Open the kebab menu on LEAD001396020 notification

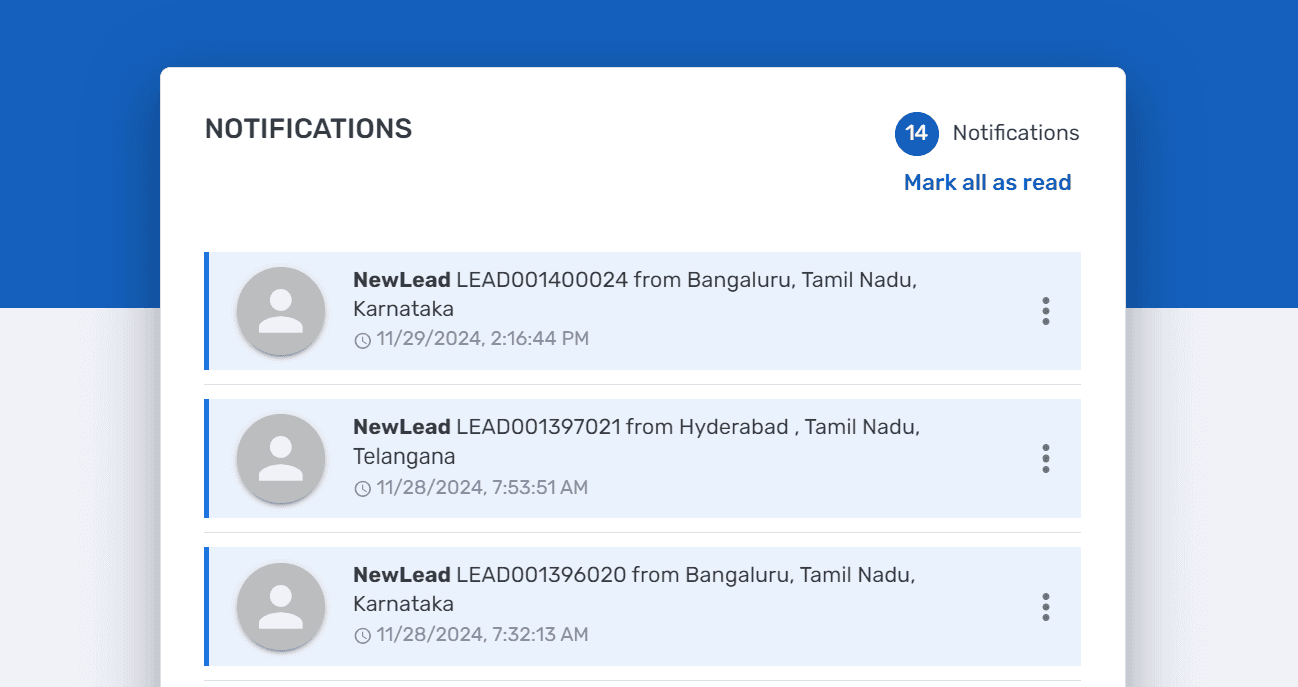pos(1045,606)
